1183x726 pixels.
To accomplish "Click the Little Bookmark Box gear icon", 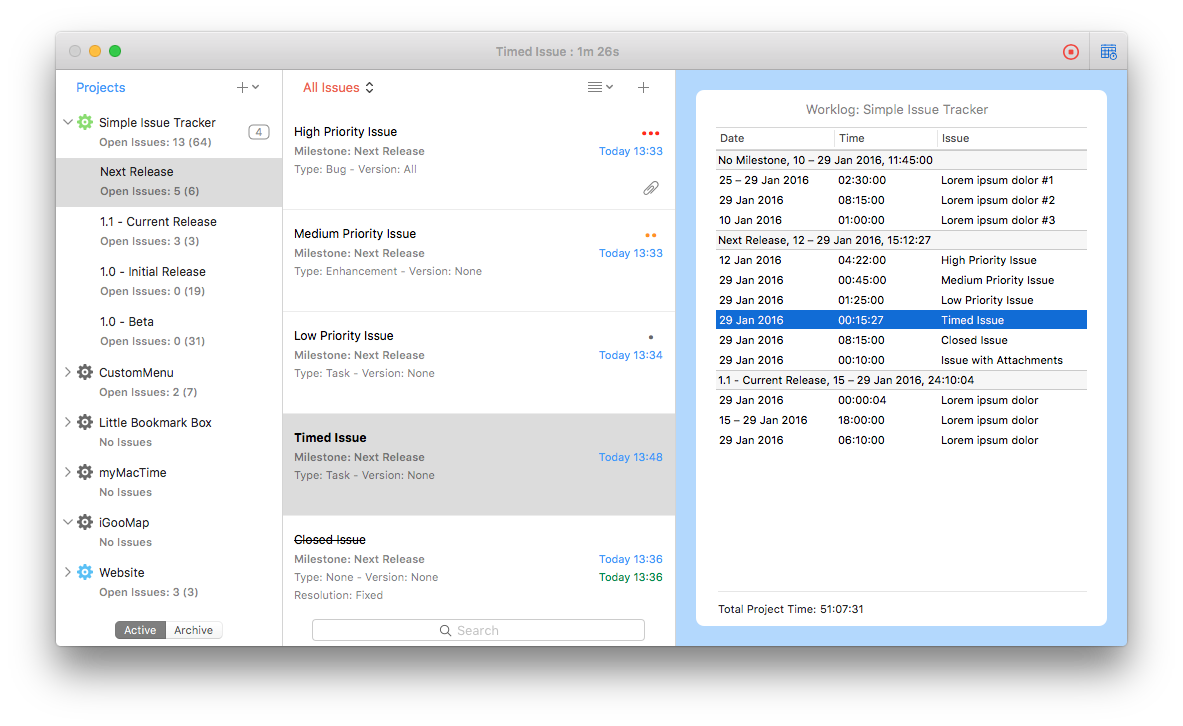I will 85,422.
